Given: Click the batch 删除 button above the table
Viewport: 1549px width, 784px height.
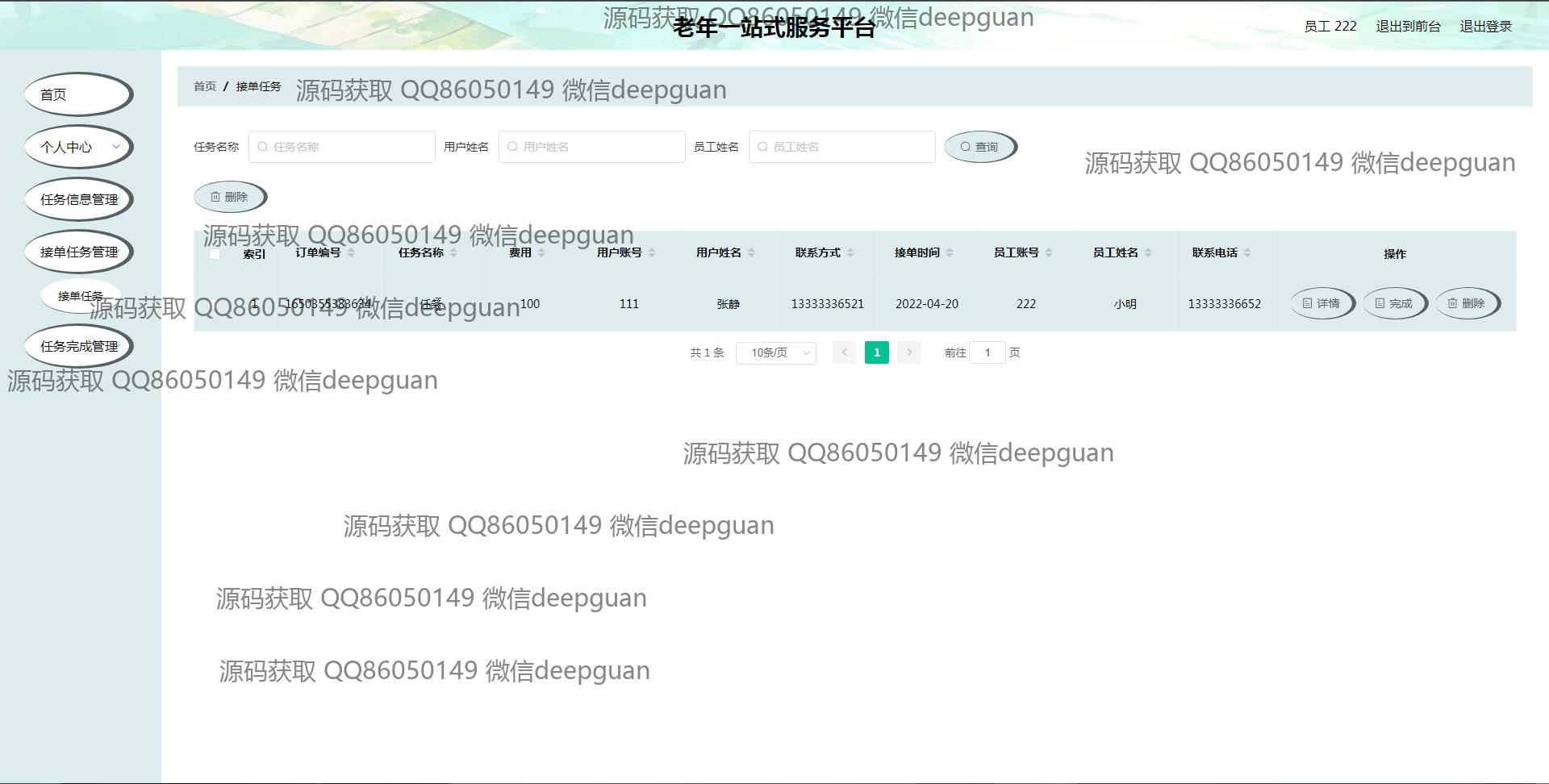Looking at the screenshot, I should pos(229,197).
